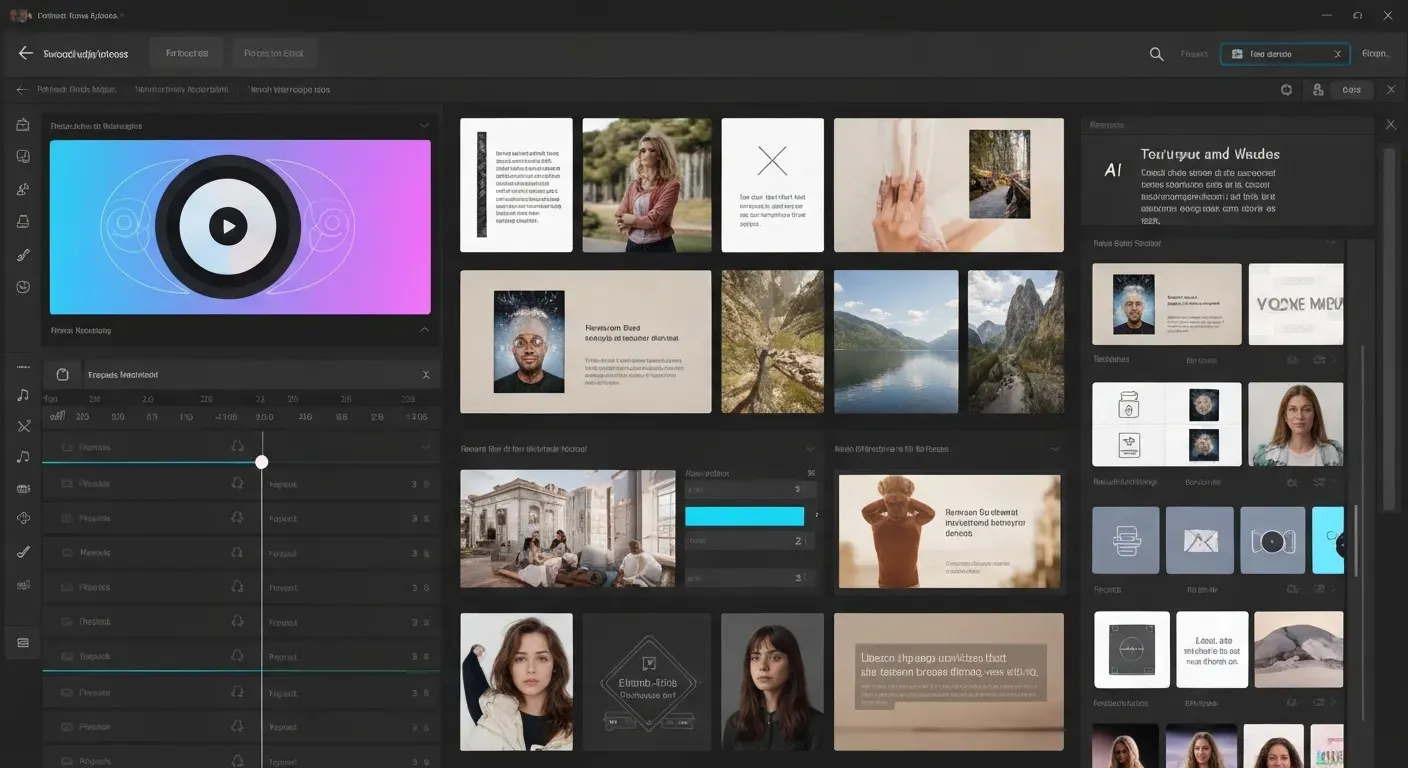Screen dimensions: 1408x768
Task: Switch to the Ready to Edit tab
Action: pos(273,53)
